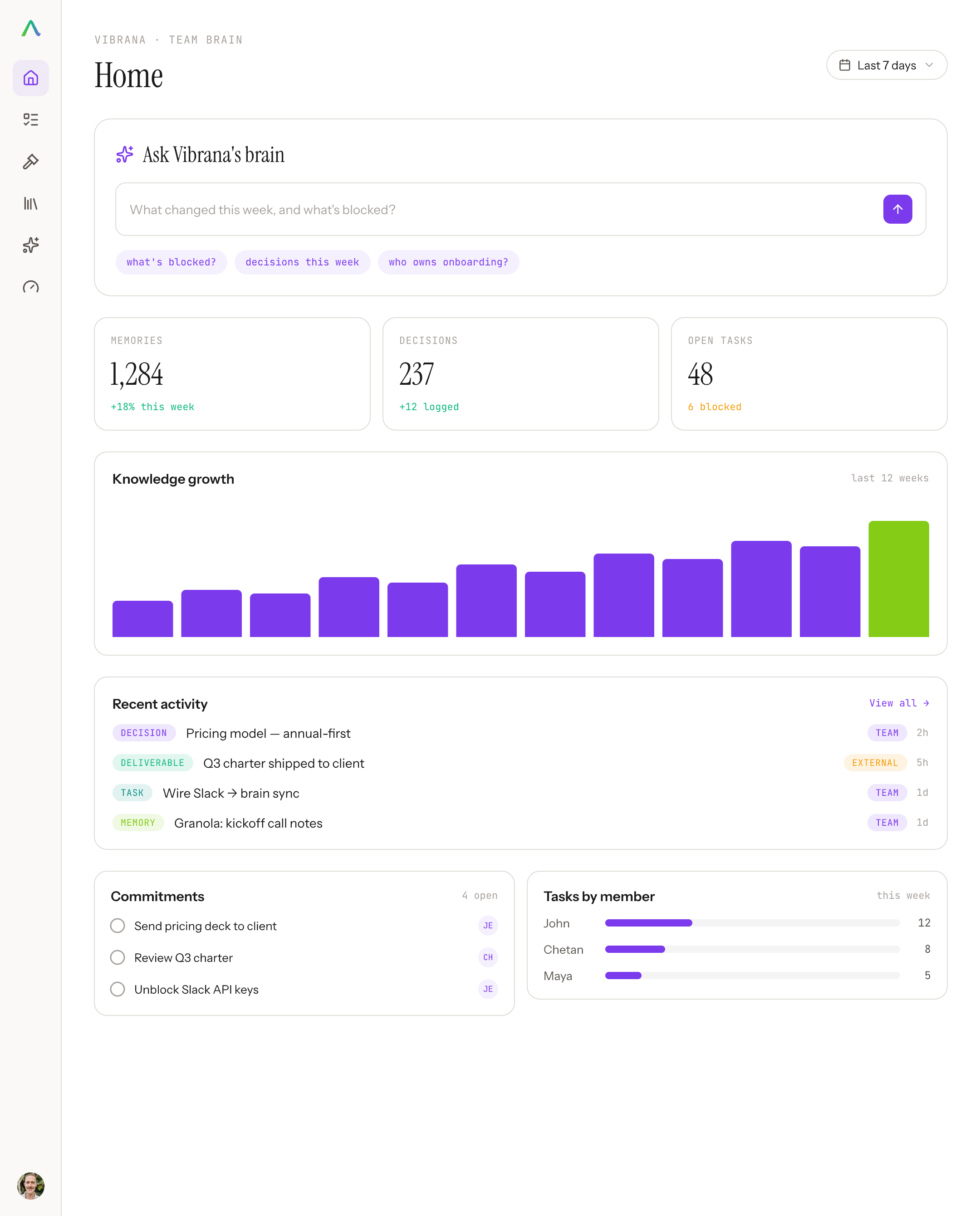
Task: Open "Wire Slack → brain sync" activity
Action: tap(231, 793)
